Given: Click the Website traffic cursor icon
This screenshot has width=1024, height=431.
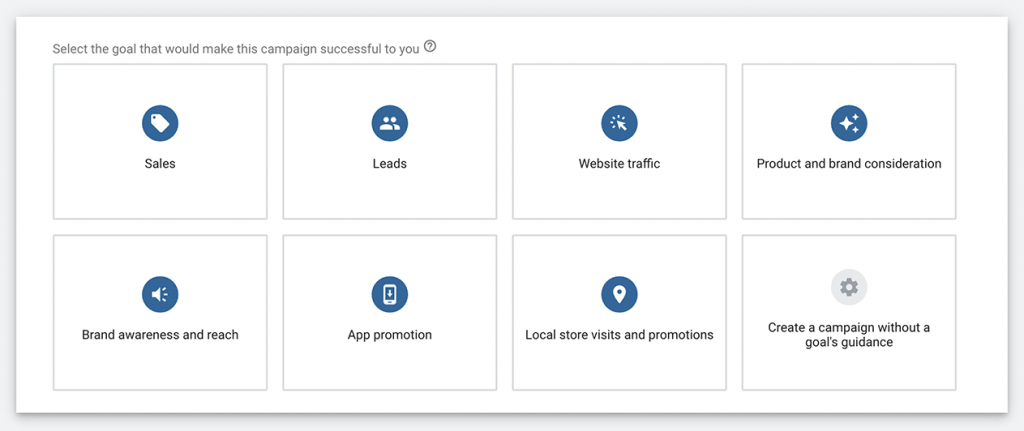Looking at the screenshot, I should (619, 123).
